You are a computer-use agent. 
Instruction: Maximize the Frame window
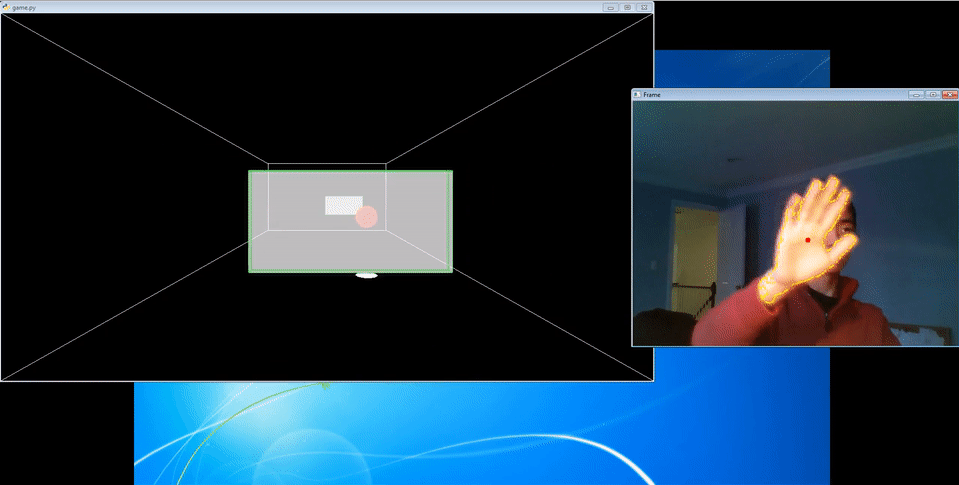pos(933,95)
